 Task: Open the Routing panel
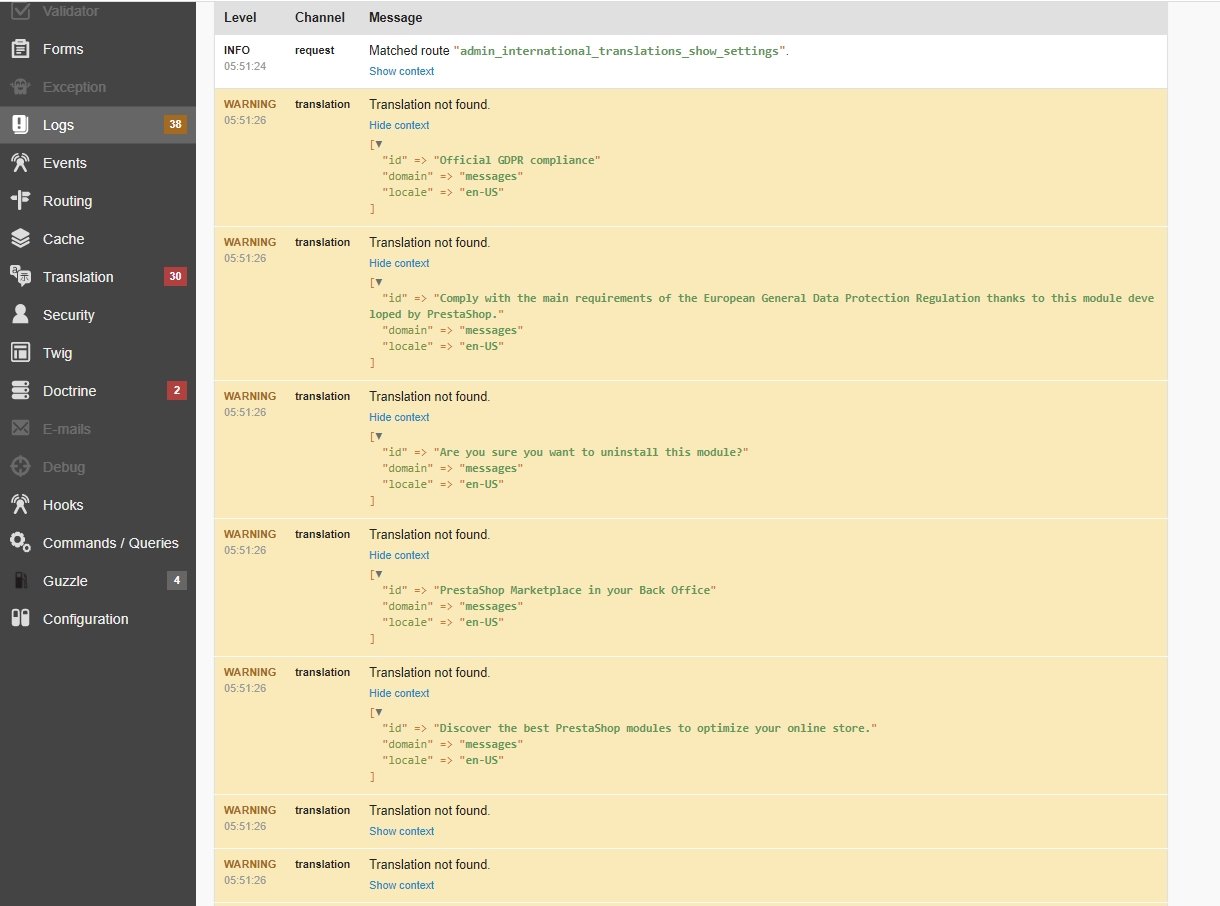point(67,201)
